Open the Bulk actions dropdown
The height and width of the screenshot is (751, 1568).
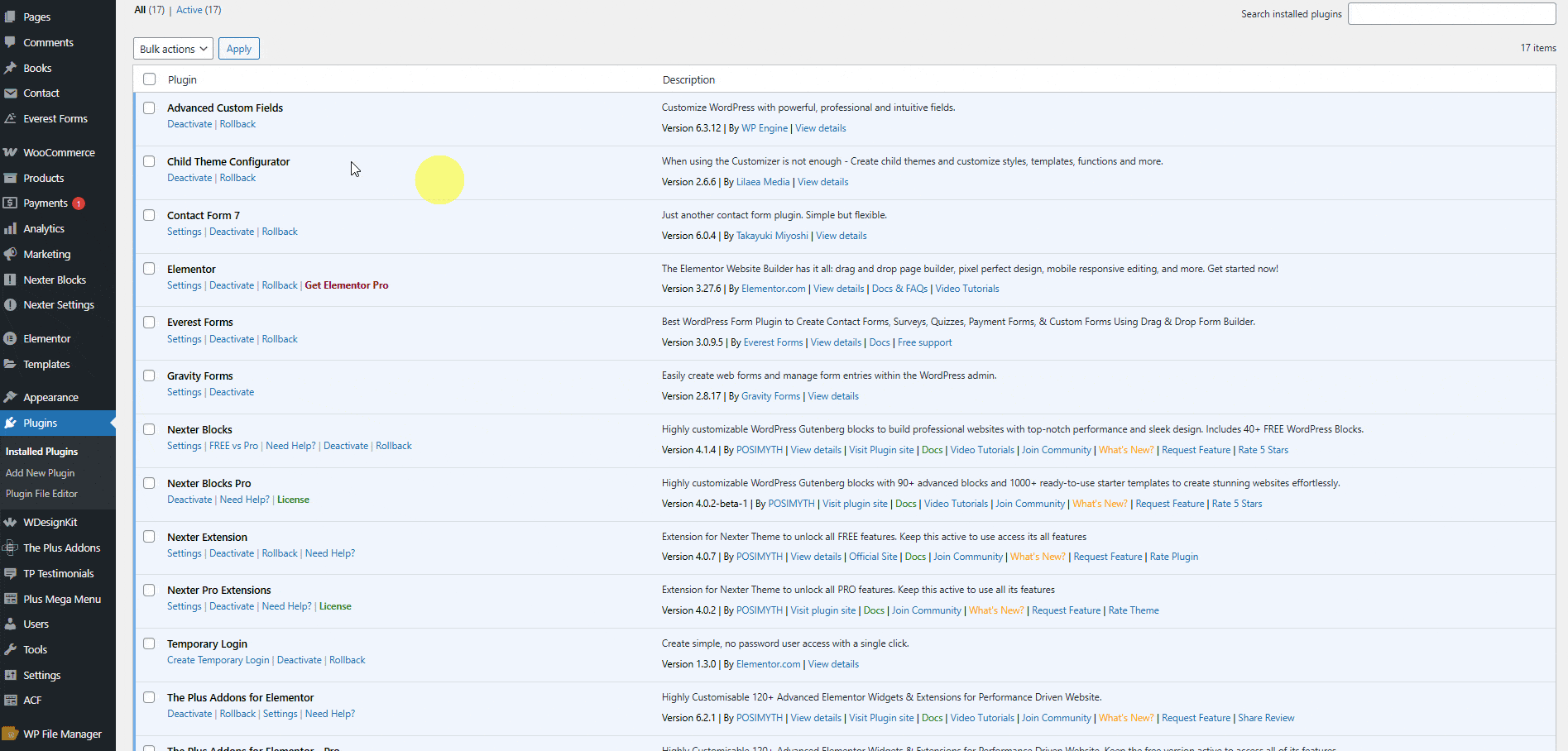(173, 49)
